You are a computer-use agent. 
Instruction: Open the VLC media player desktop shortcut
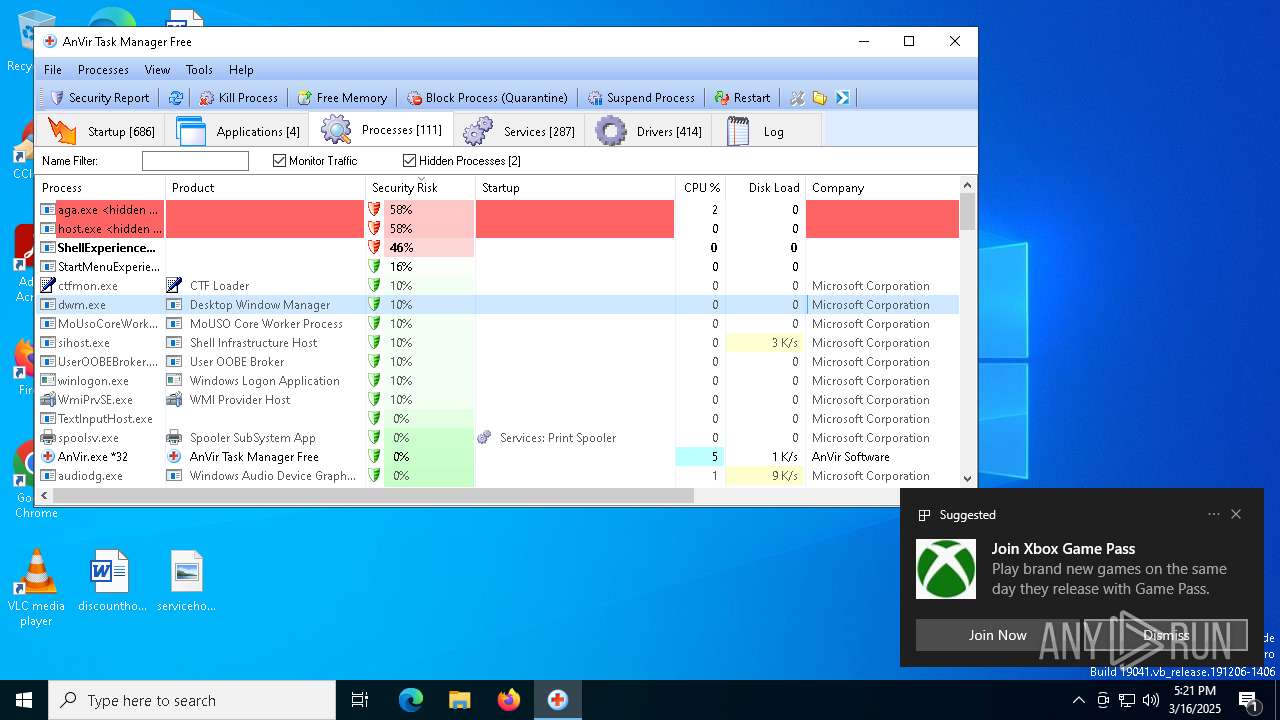click(36, 588)
